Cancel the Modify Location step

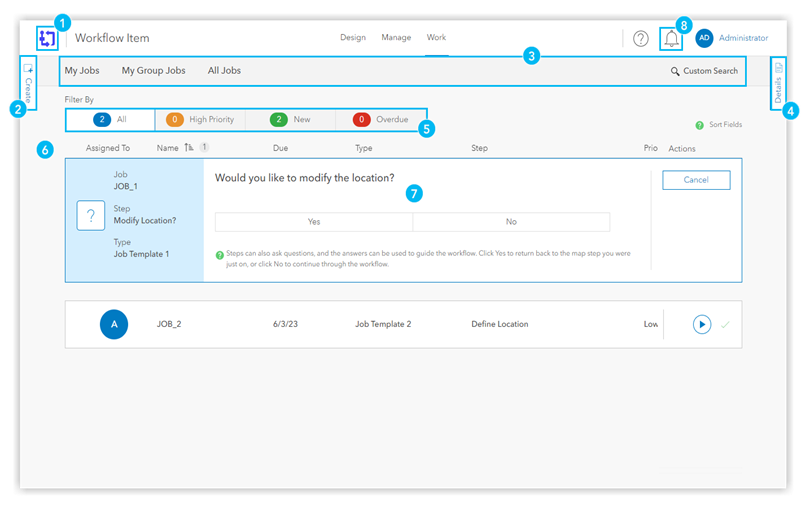[696, 180]
